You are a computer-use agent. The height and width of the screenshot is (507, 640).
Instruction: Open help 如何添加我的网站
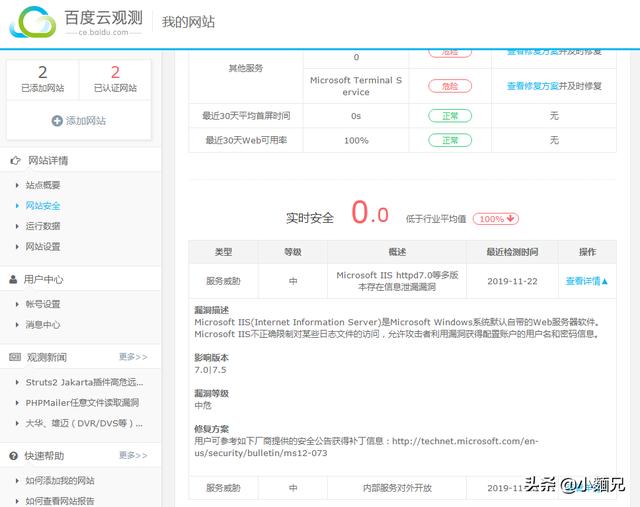tap(60, 480)
